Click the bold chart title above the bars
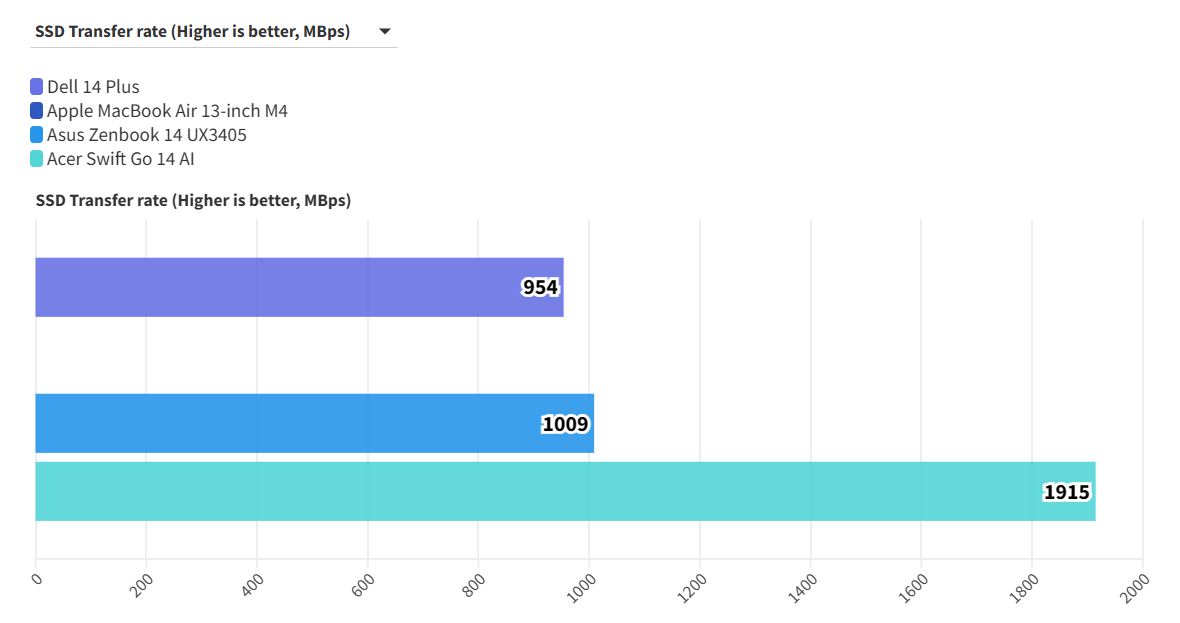 point(193,201)
